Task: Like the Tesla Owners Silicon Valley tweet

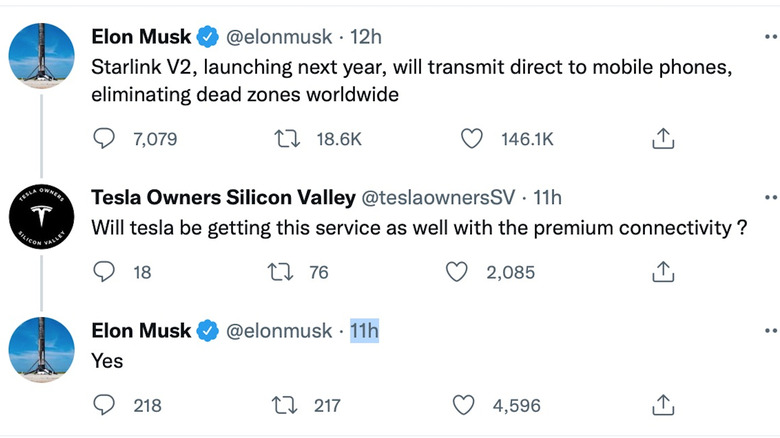Action: point(457,271)
